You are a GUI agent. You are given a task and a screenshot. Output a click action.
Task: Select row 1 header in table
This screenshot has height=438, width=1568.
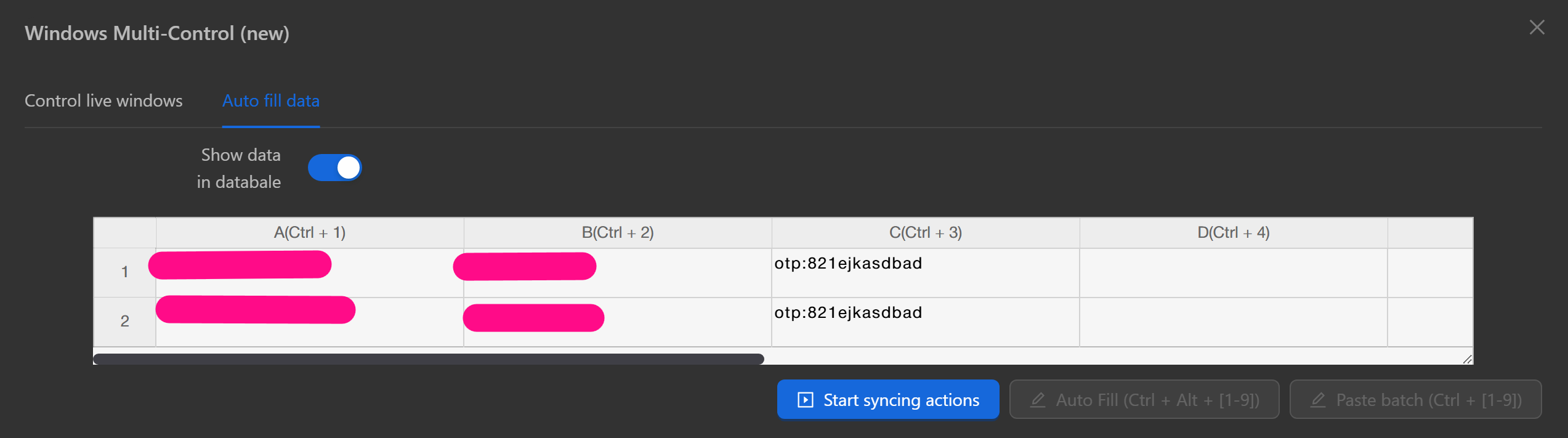pyautogui.click(x=124, y=272)
